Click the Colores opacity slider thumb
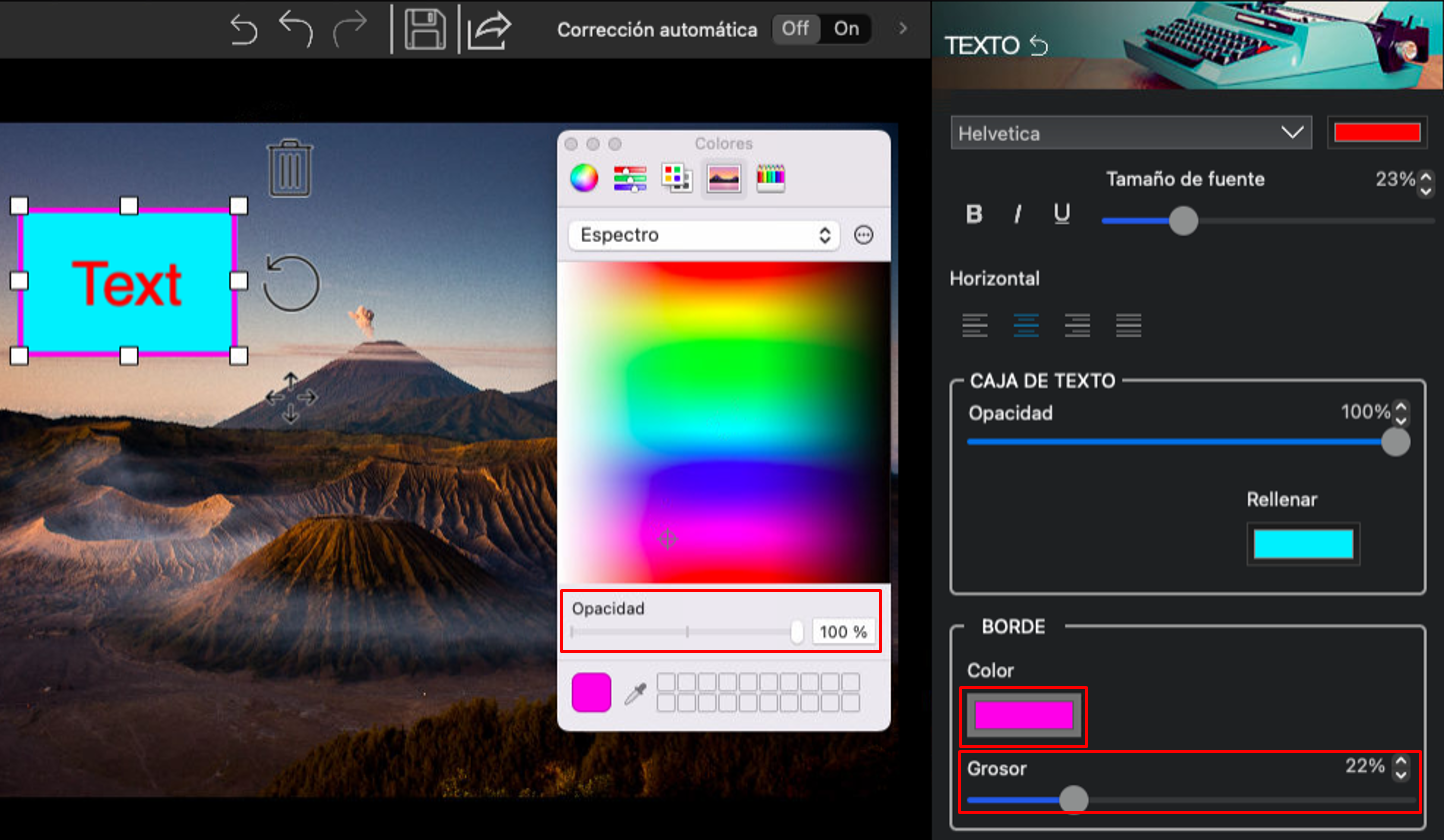The height and width of the screenshot is (840, 1444). pyautogui.click(x=797, y=632)
